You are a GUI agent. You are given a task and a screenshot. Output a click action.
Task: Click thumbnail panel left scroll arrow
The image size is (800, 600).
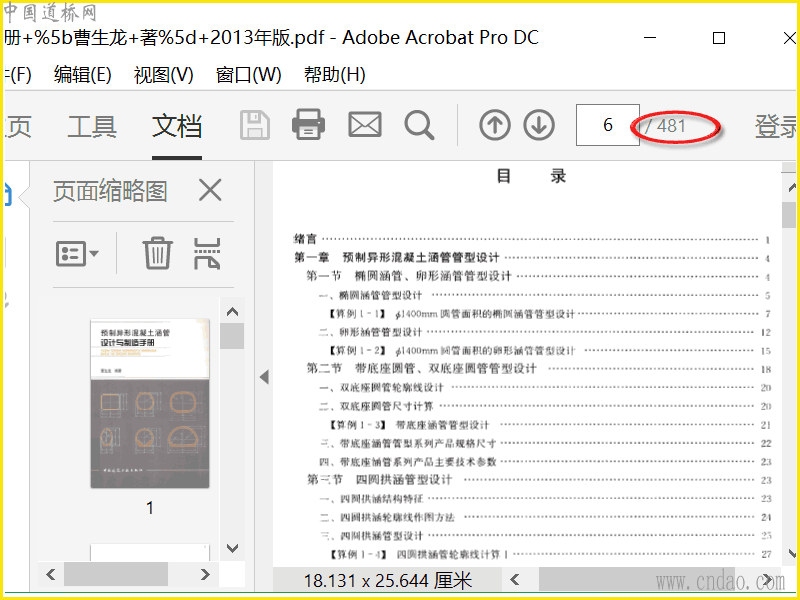51,574
